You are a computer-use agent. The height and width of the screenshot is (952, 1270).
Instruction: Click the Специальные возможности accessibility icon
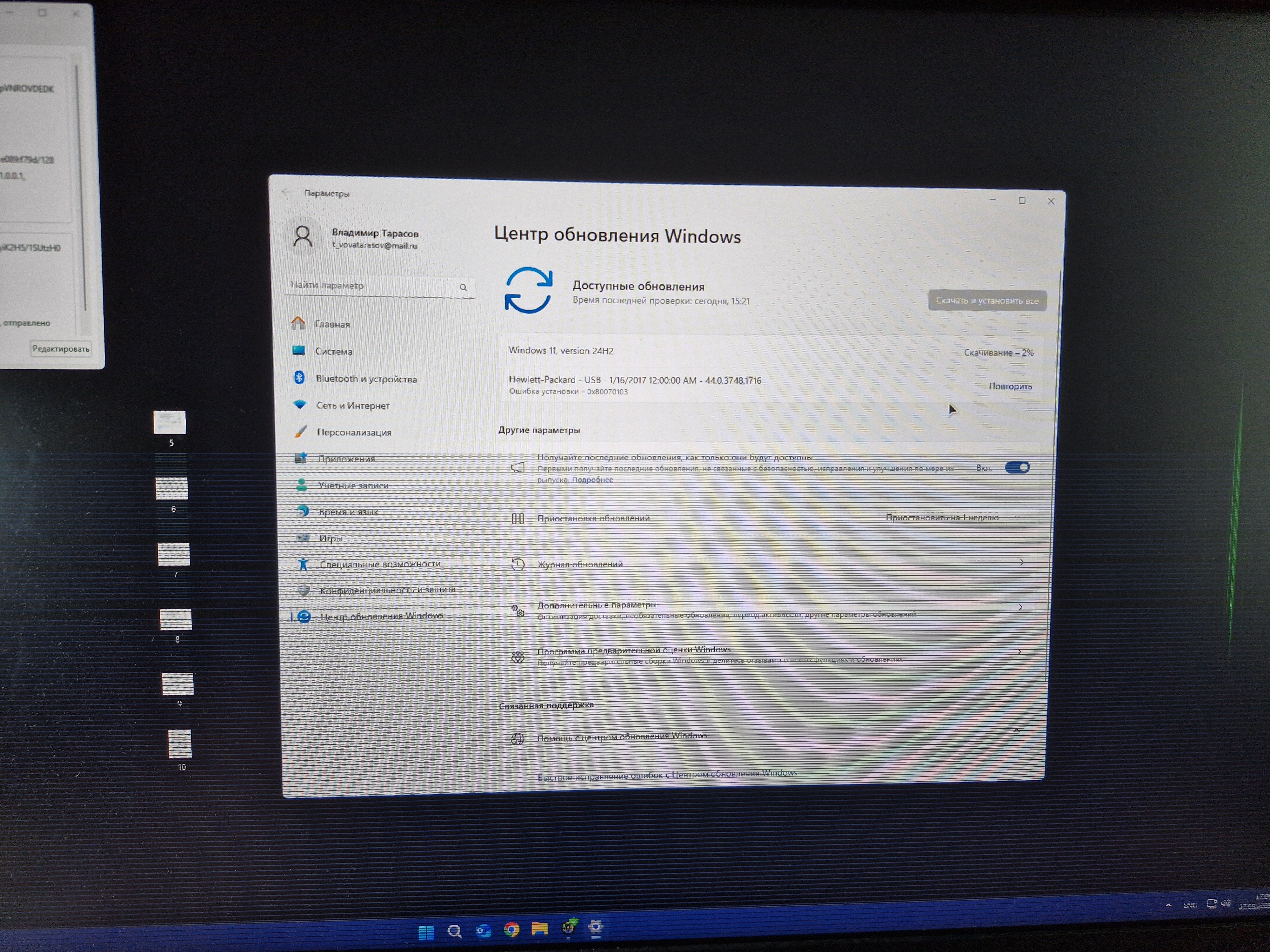click(303, 564)
